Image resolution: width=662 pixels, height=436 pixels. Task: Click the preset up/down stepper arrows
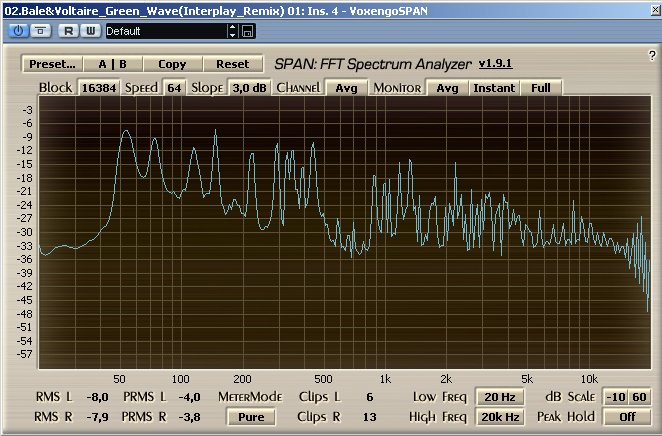point(233,31)
